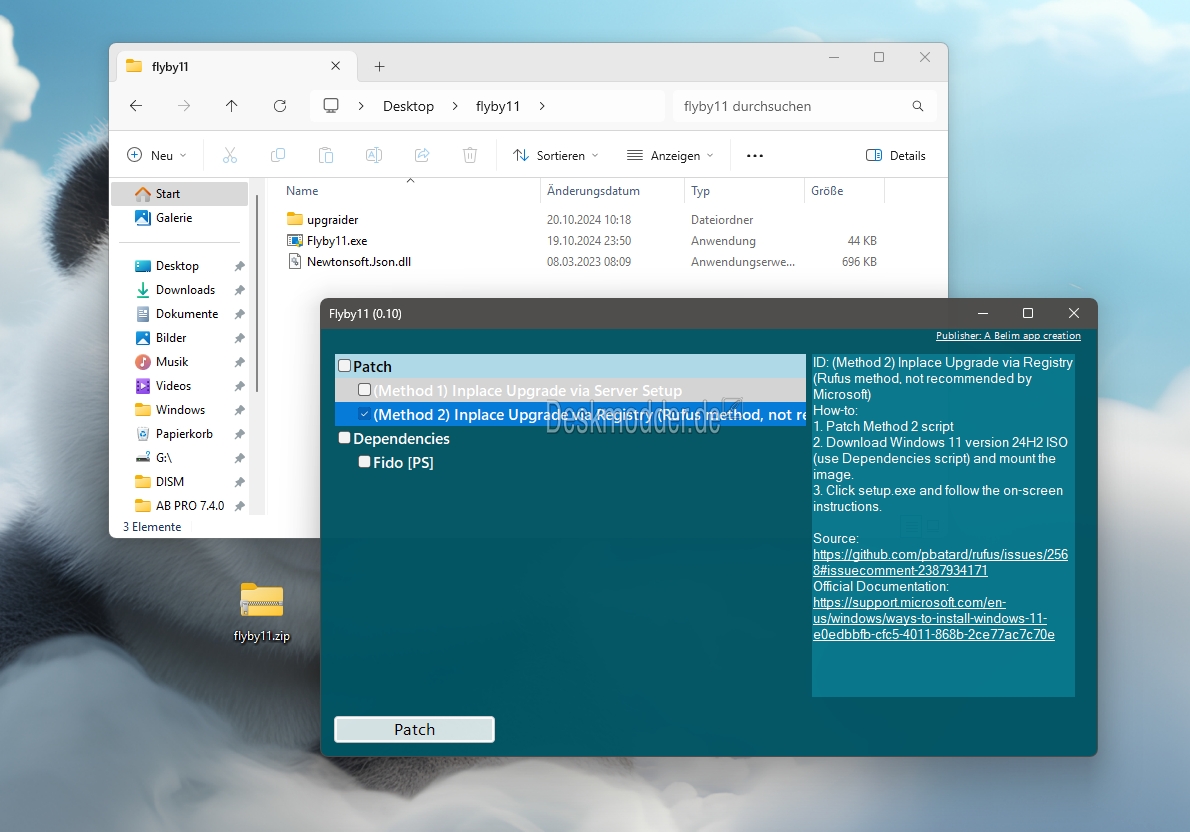Open Start in the Explorer sidebar
Image resolution: width=1190 pixels, height=832 pixels.
pyautogui.click(x=180, y=194)
